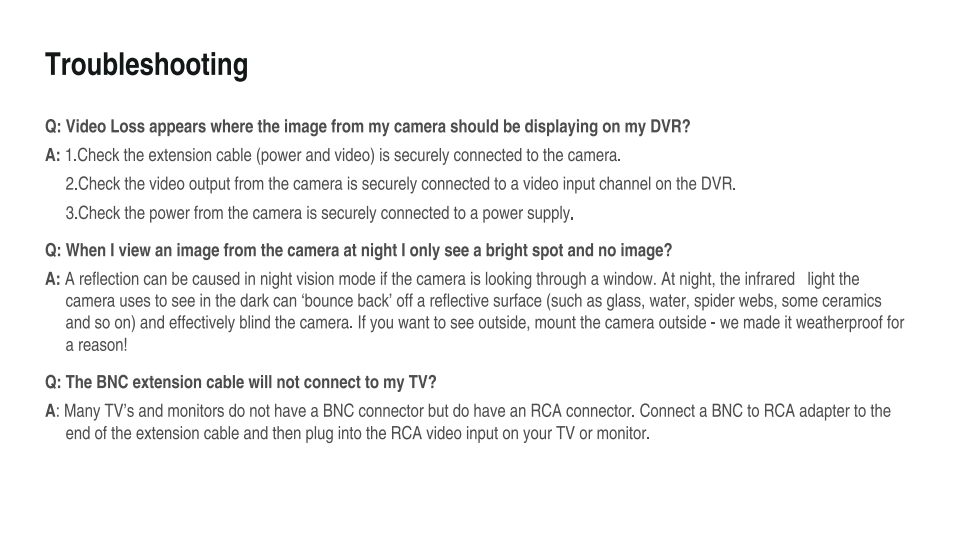The width and height of the screenshot is (957, 534).
Task: Click the line starting 'A reflection can be caused'
Action: (x=462, y=279)
